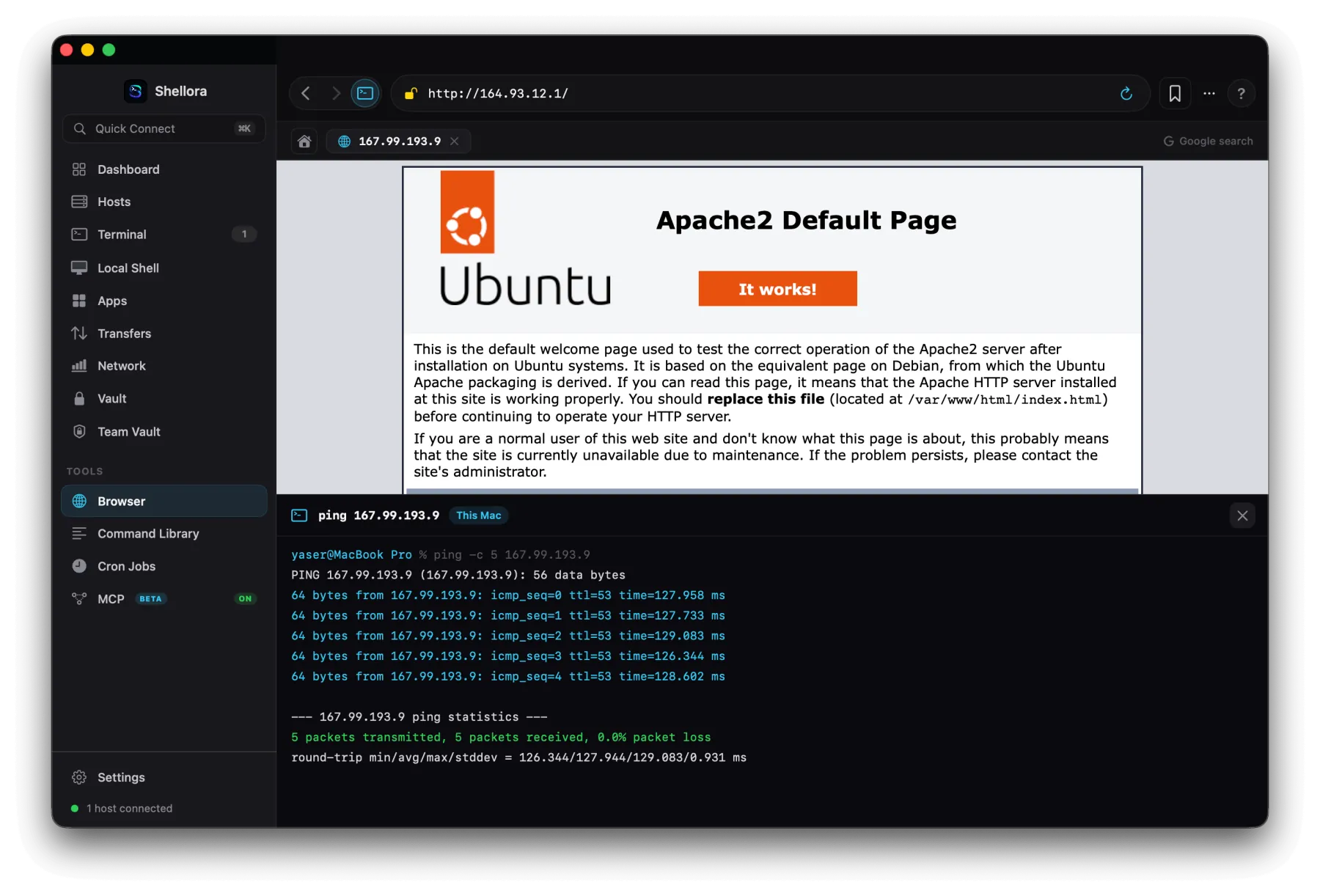Close the 167.99.193.9 browser tab
The image size is (1320, 896).
(455, 141)
